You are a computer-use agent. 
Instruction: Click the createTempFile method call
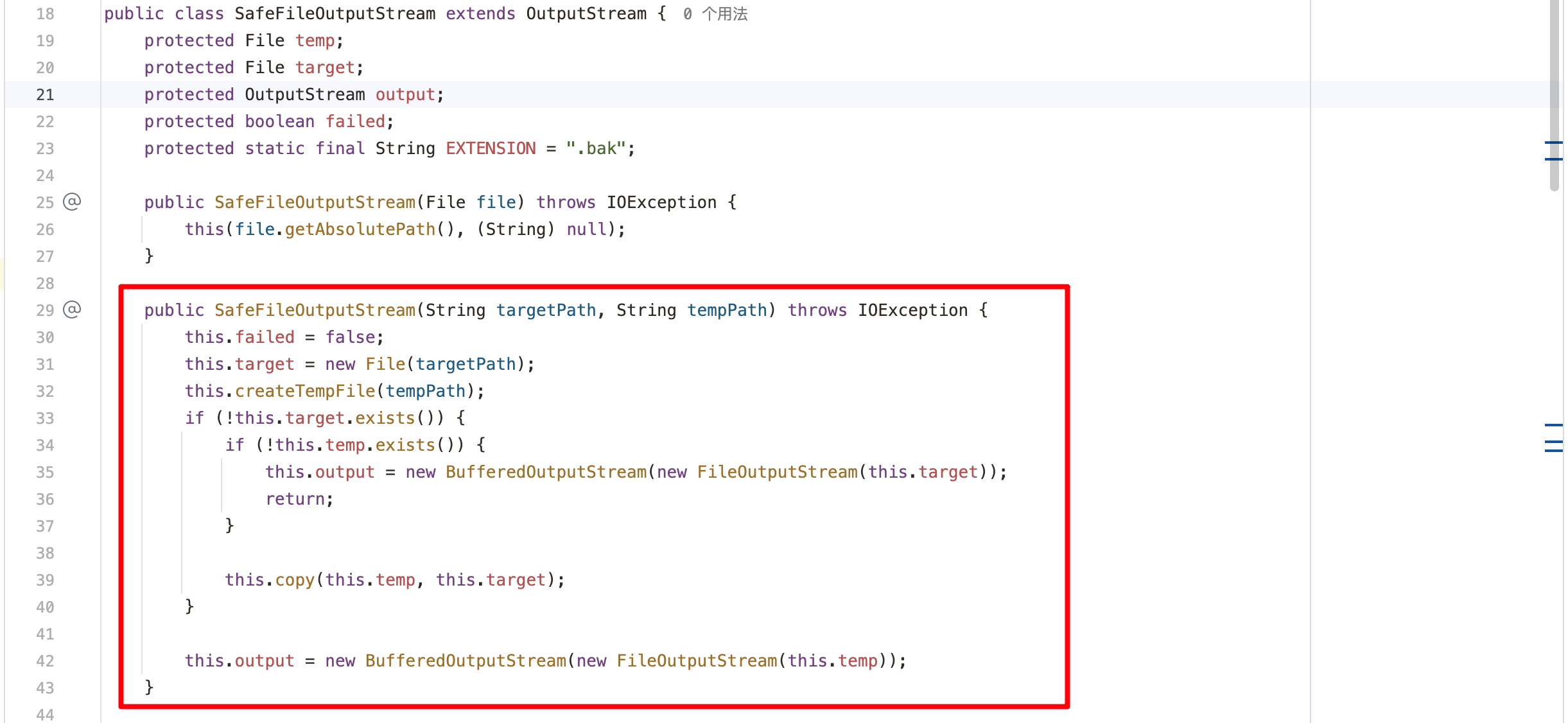305,391
